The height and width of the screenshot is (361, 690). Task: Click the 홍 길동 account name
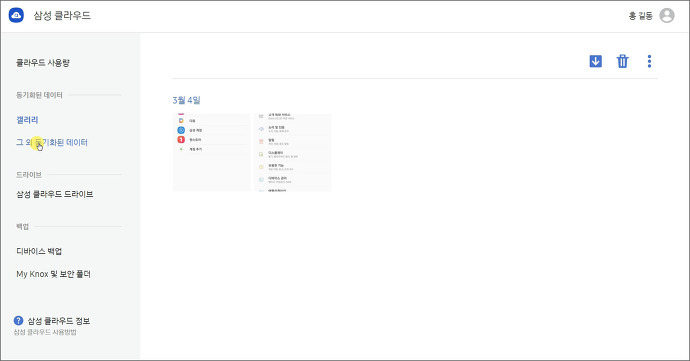641,16
